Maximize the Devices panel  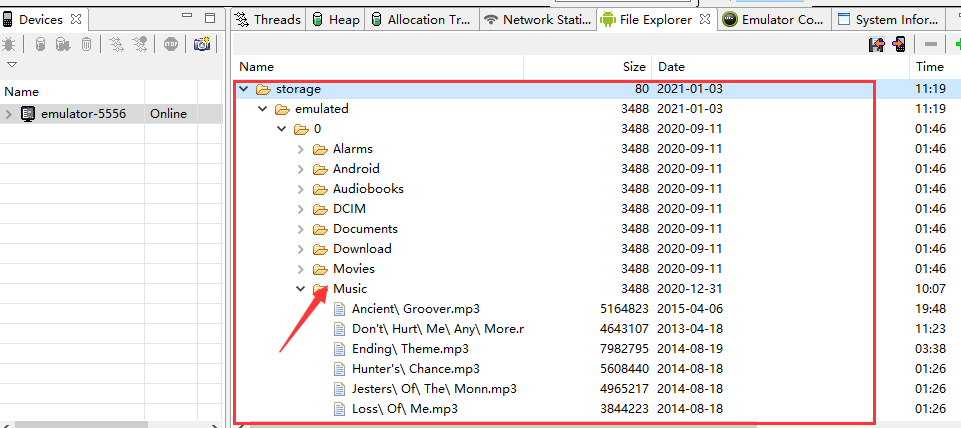[x=210, y=18]
